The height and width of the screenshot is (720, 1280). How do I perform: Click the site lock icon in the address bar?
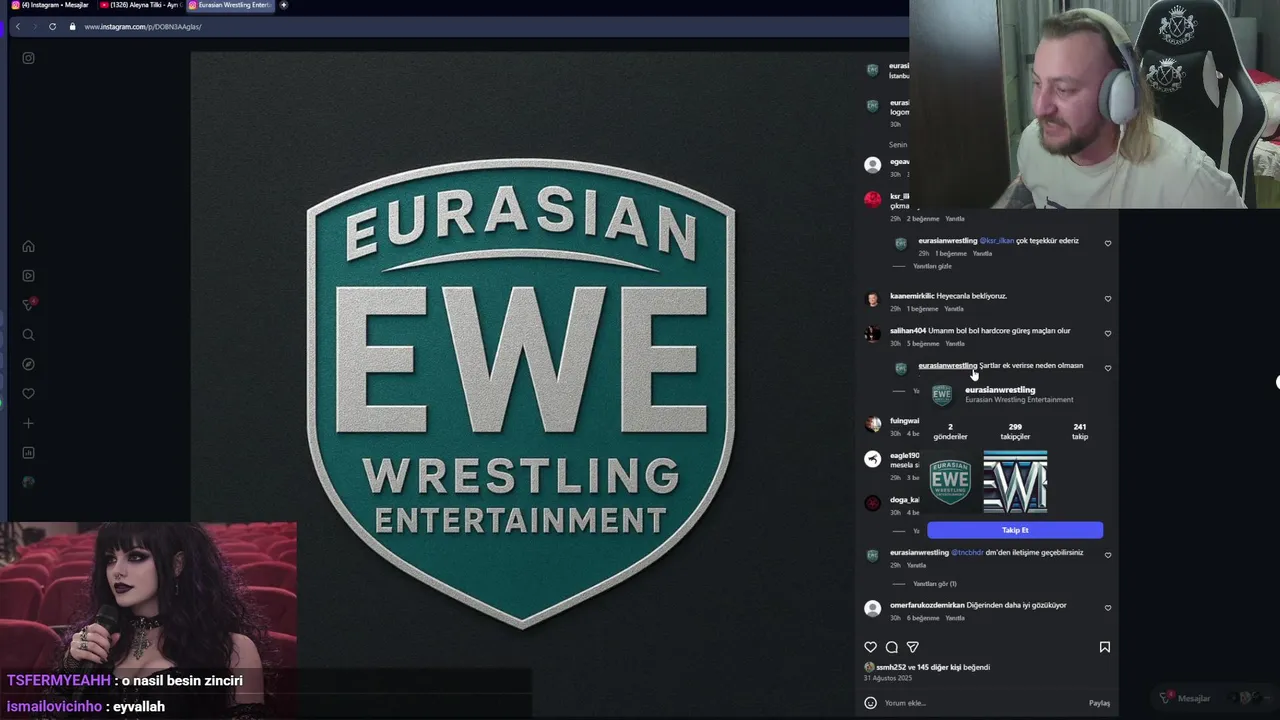72,26
